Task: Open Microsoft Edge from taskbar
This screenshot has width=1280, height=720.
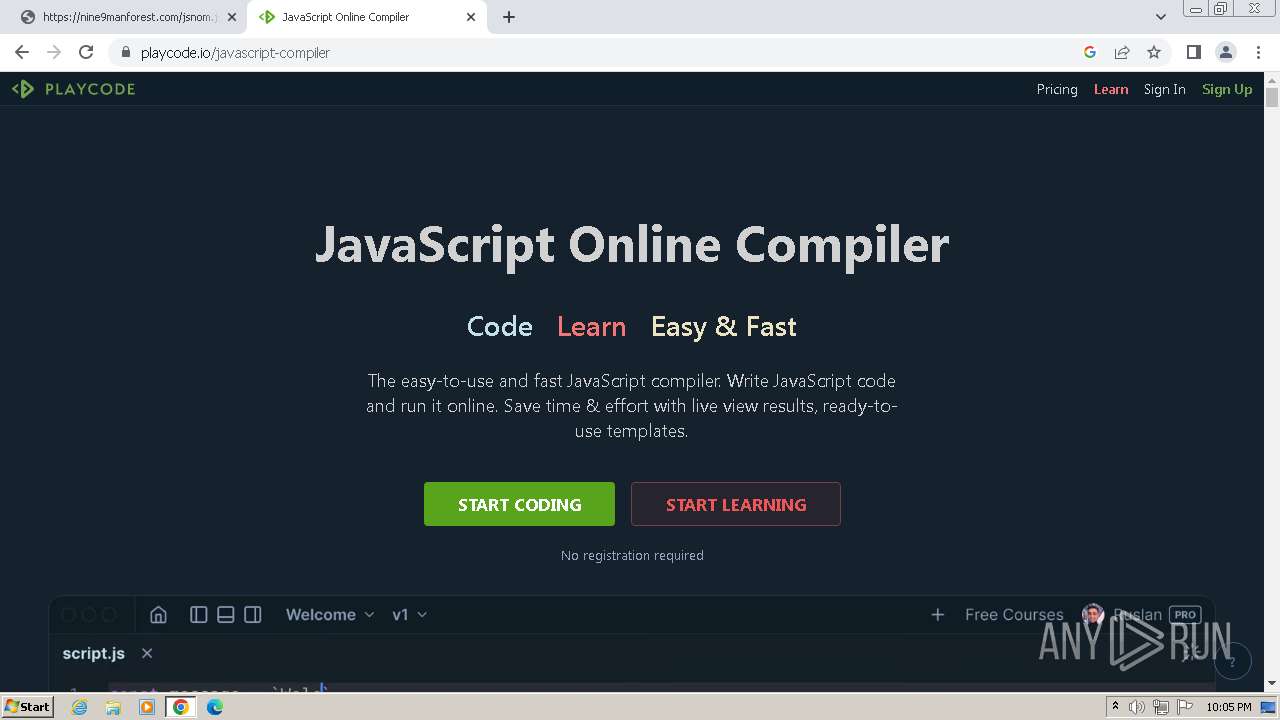Action: click(215, 707)
